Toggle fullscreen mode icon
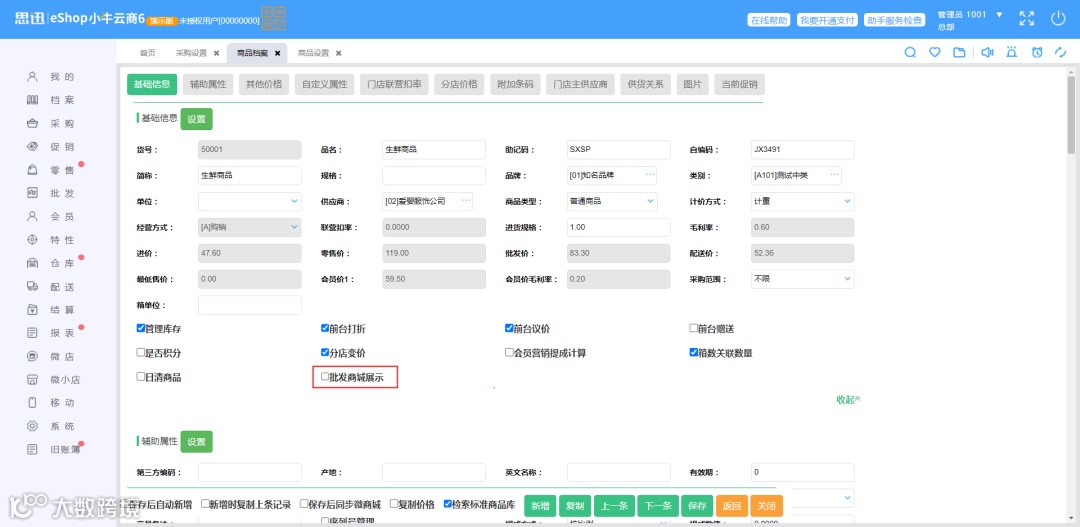Viewport: 1080px width, 527px height. [1026, 19]
